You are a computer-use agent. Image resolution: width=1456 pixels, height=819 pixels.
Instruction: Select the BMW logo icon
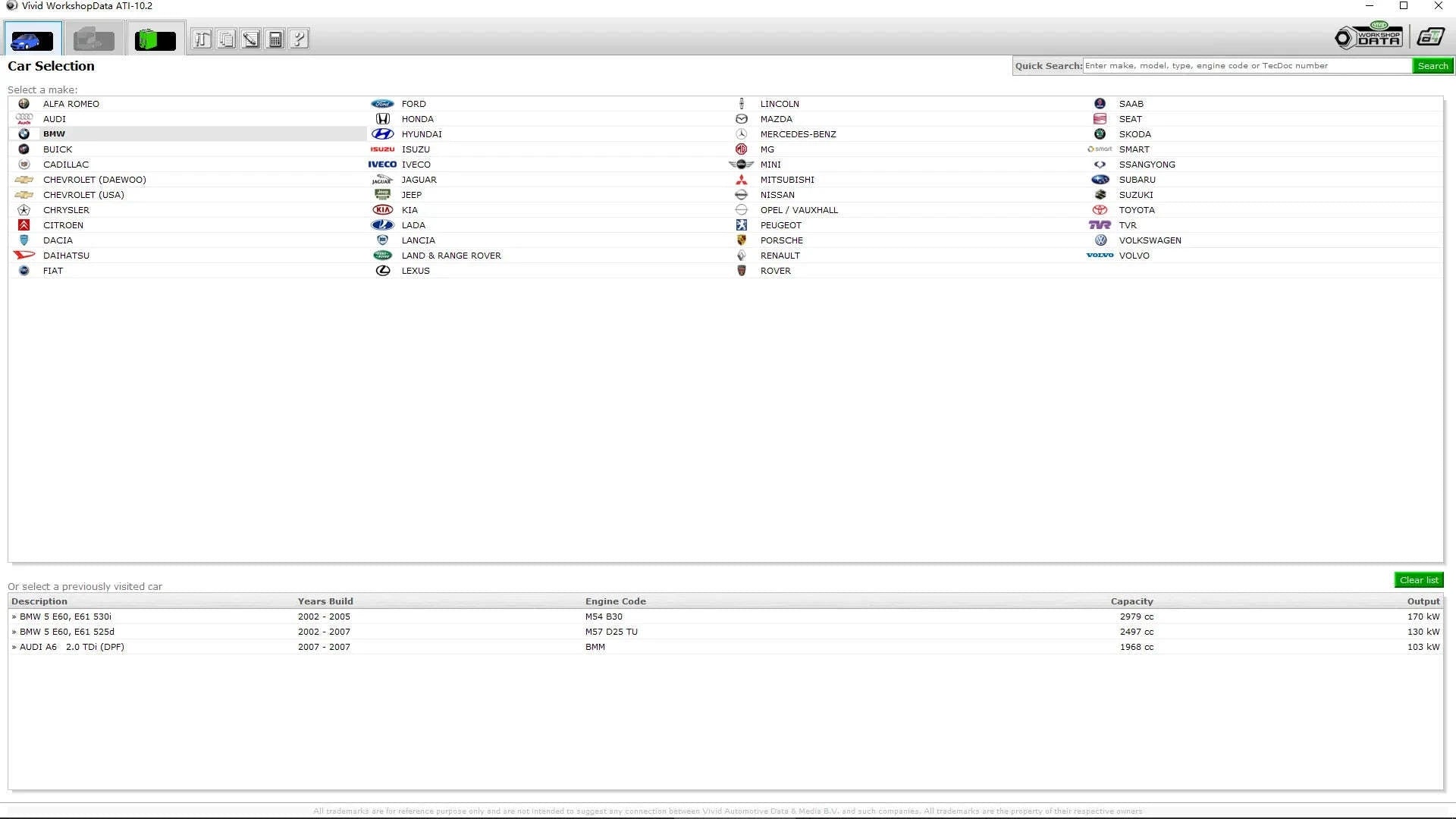click(24, 133)
